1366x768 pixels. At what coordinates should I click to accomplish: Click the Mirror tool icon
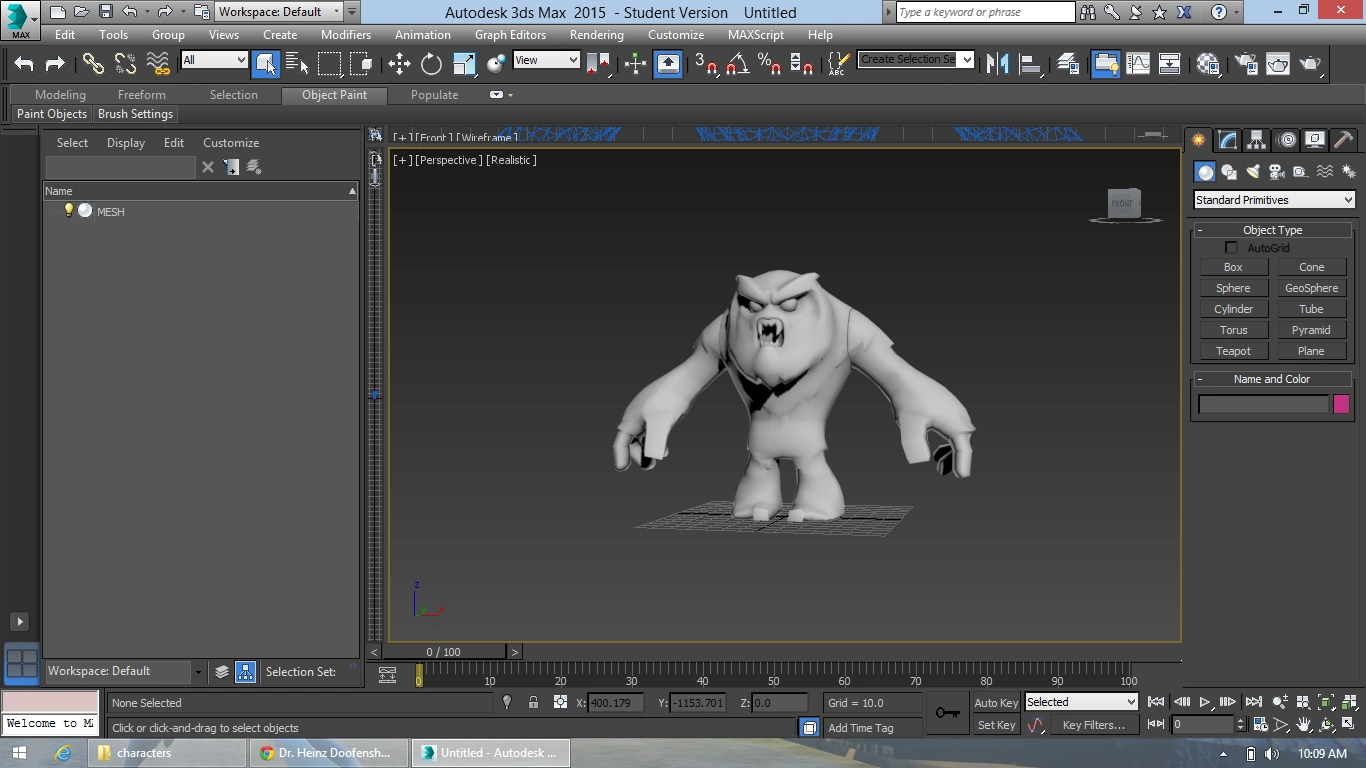997,64
